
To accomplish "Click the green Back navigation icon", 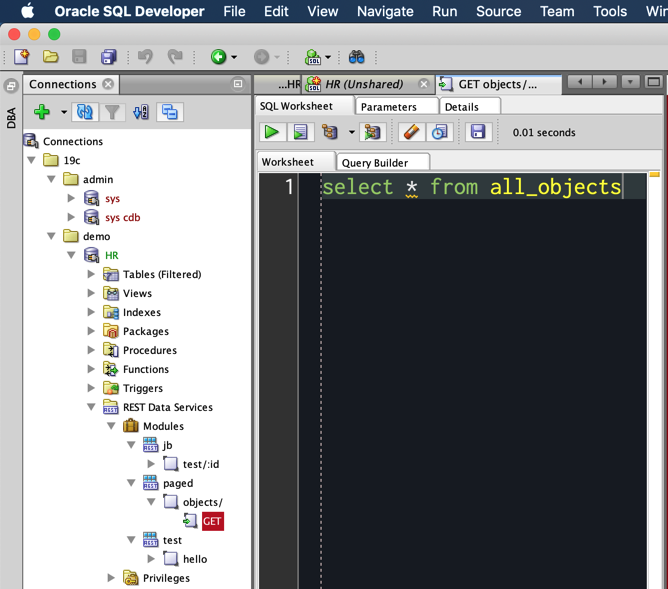I will pos(218,57).
